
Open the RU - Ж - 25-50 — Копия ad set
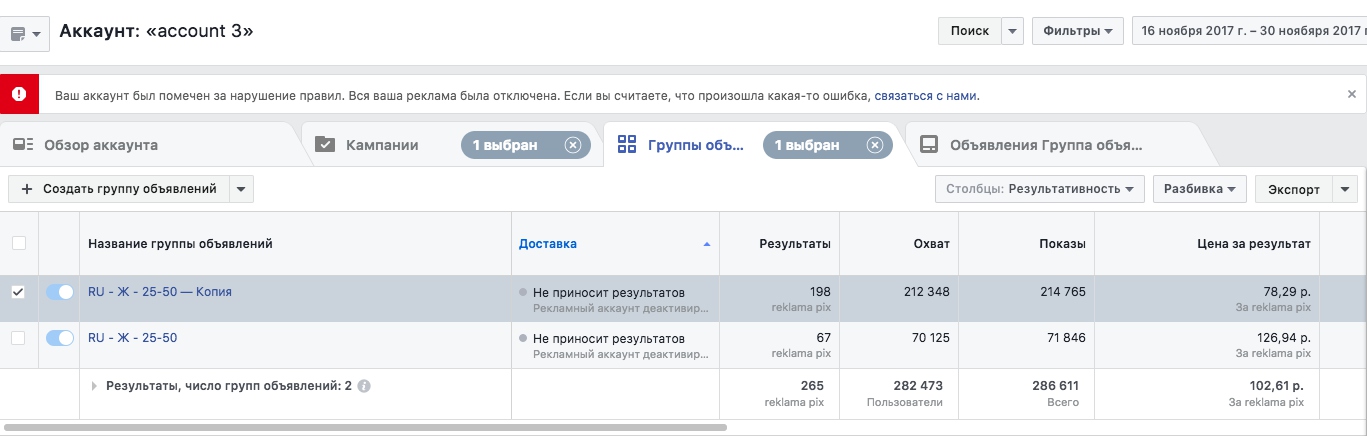tap(160, 292)
